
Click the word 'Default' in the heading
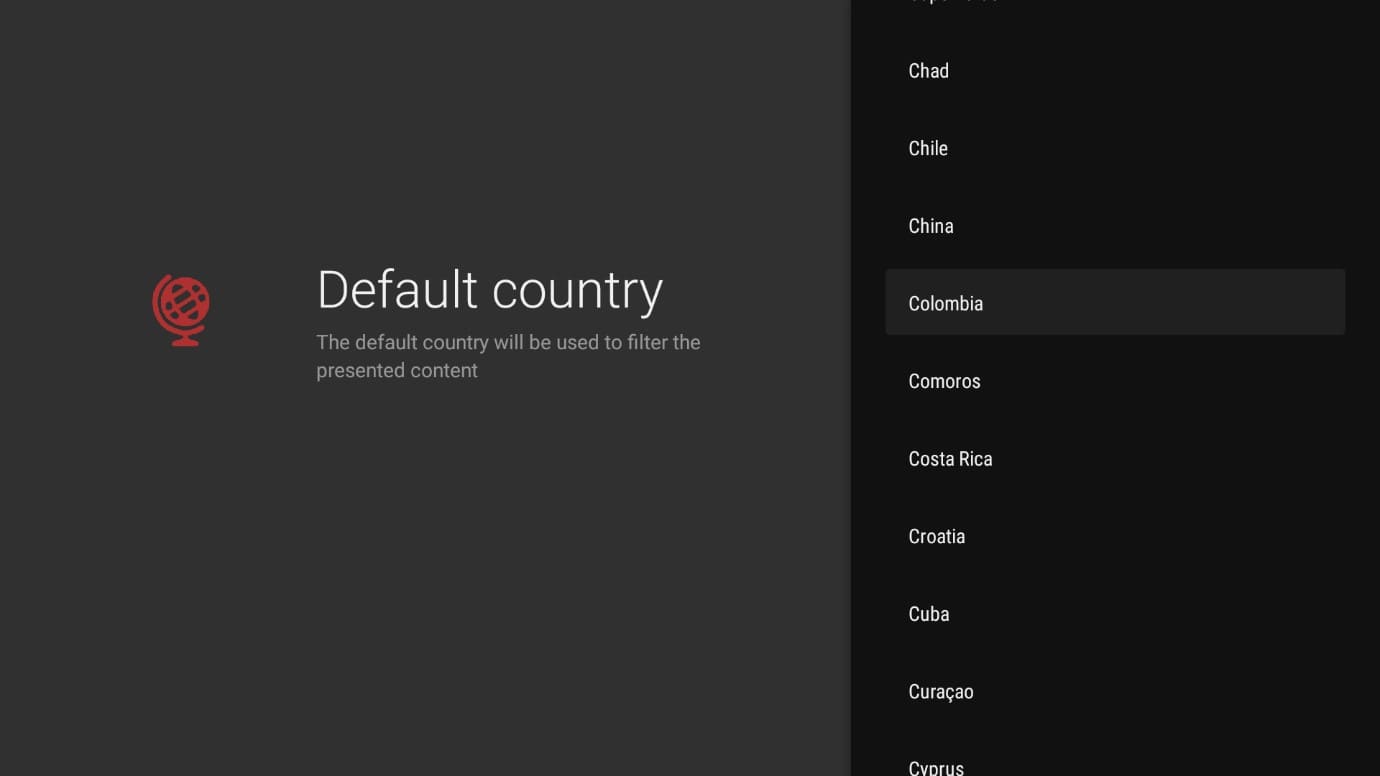coord(397,290)
